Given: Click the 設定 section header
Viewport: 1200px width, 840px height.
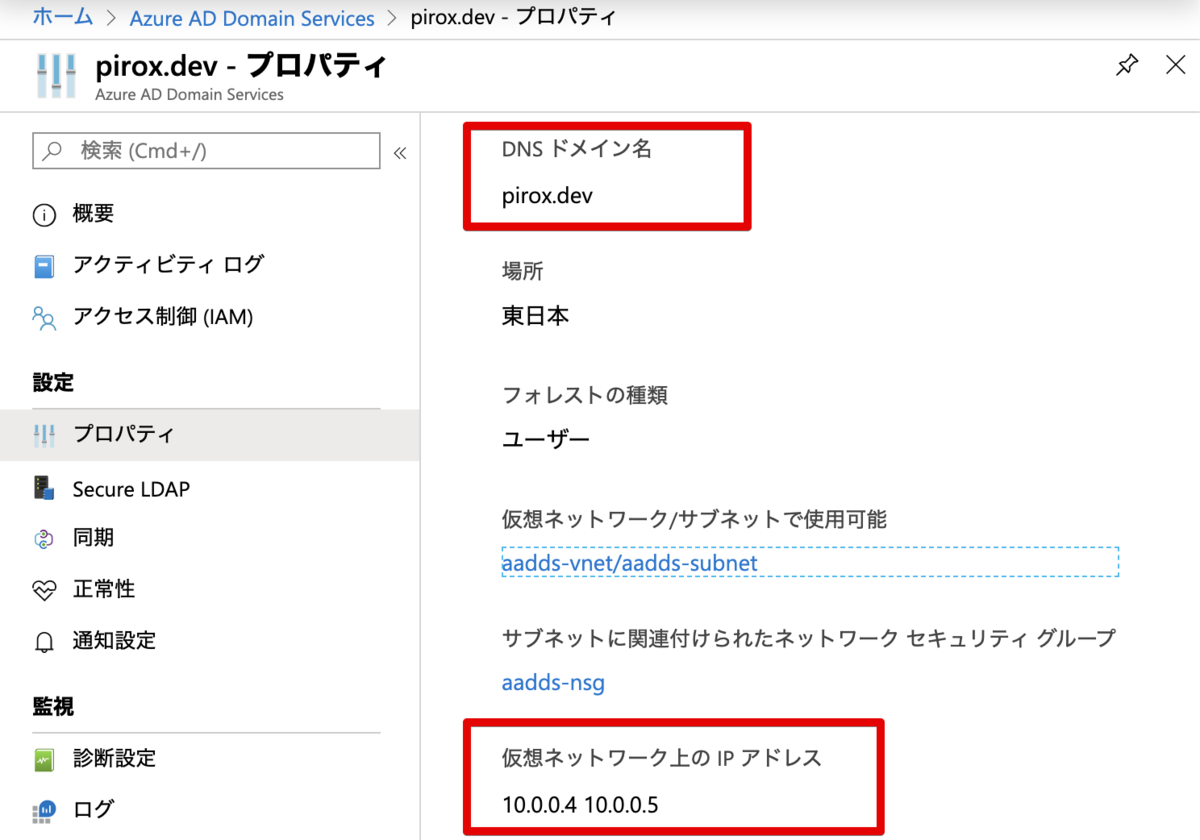Looking at the screenshot, I should coord(53,383).
